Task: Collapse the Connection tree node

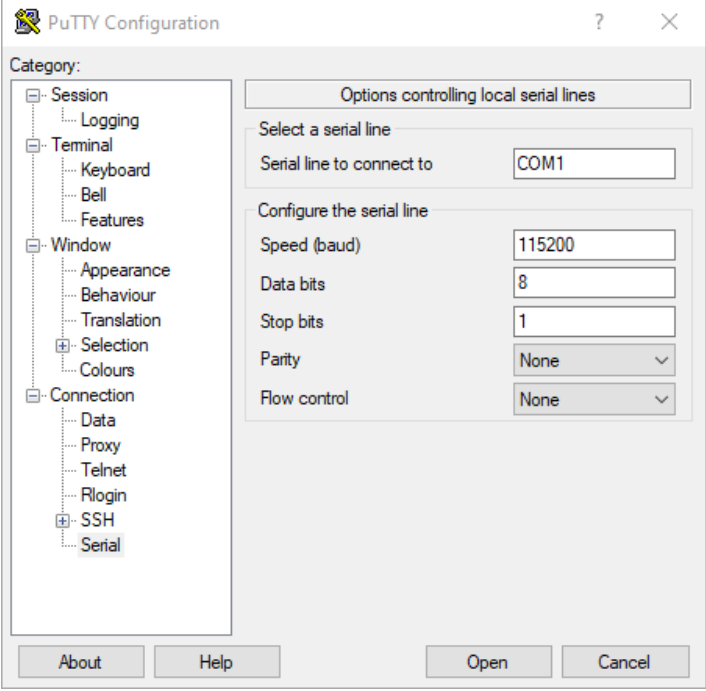Action: pyautogui.click(x=32, y=396)
